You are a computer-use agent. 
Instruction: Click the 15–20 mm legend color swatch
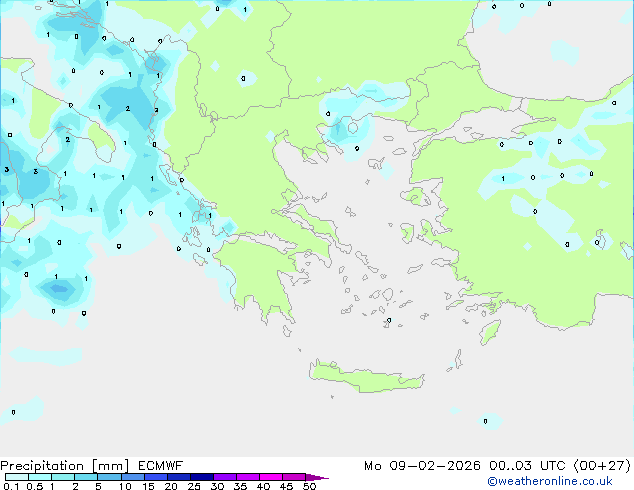[156, 477]
